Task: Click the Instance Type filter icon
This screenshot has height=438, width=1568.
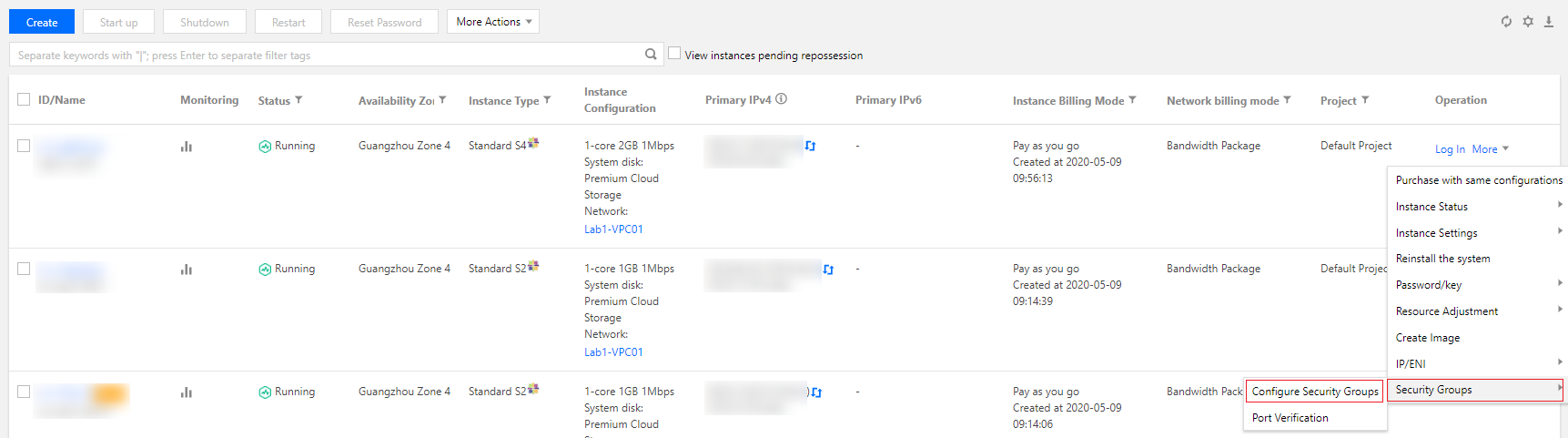Action: pos(547,100)
